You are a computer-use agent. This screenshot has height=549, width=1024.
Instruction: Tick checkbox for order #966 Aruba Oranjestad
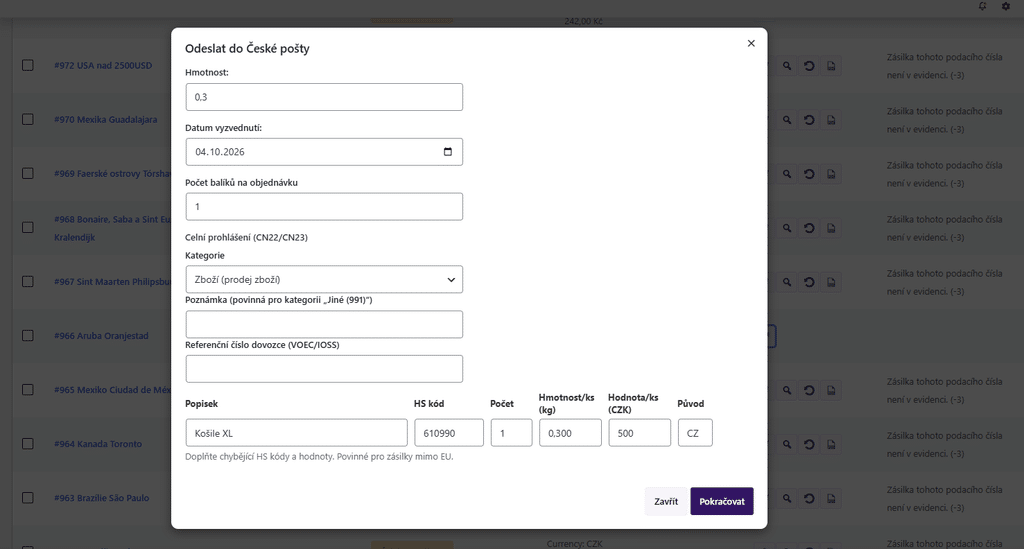point(27,336)
